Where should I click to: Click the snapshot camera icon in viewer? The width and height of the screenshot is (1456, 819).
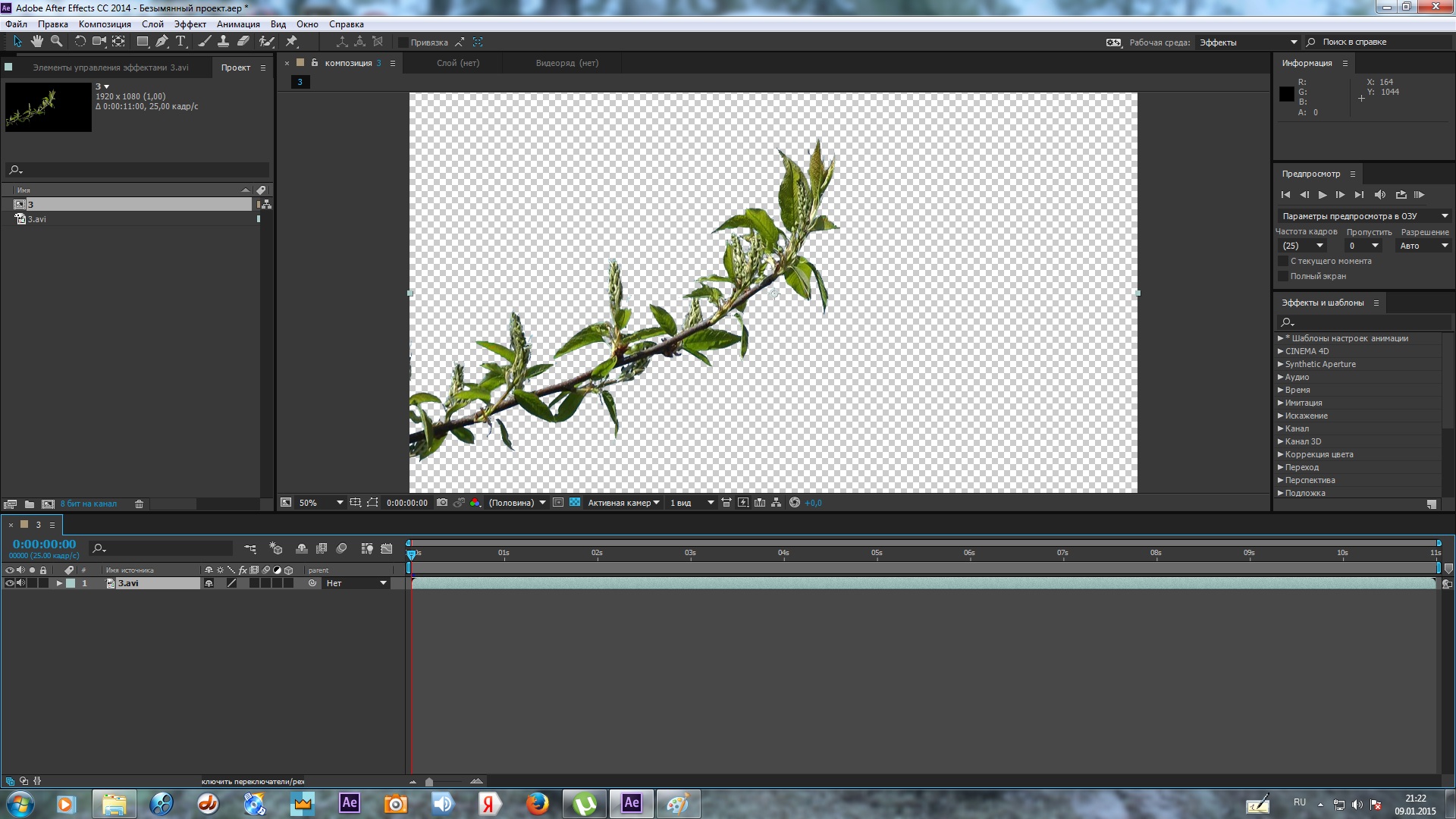[x=442, y=503]
